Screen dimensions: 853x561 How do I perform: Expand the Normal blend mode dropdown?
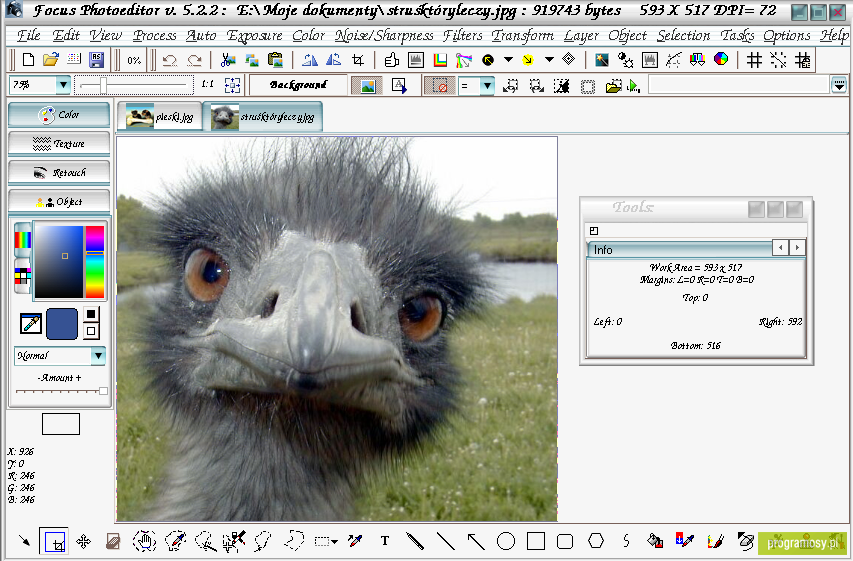(x=98, y=356)
